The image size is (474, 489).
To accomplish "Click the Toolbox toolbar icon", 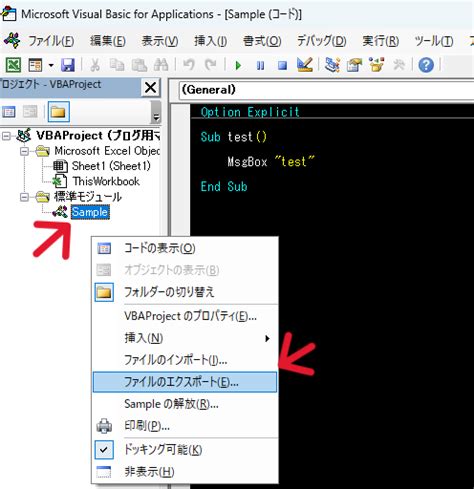I will (399, 65).
